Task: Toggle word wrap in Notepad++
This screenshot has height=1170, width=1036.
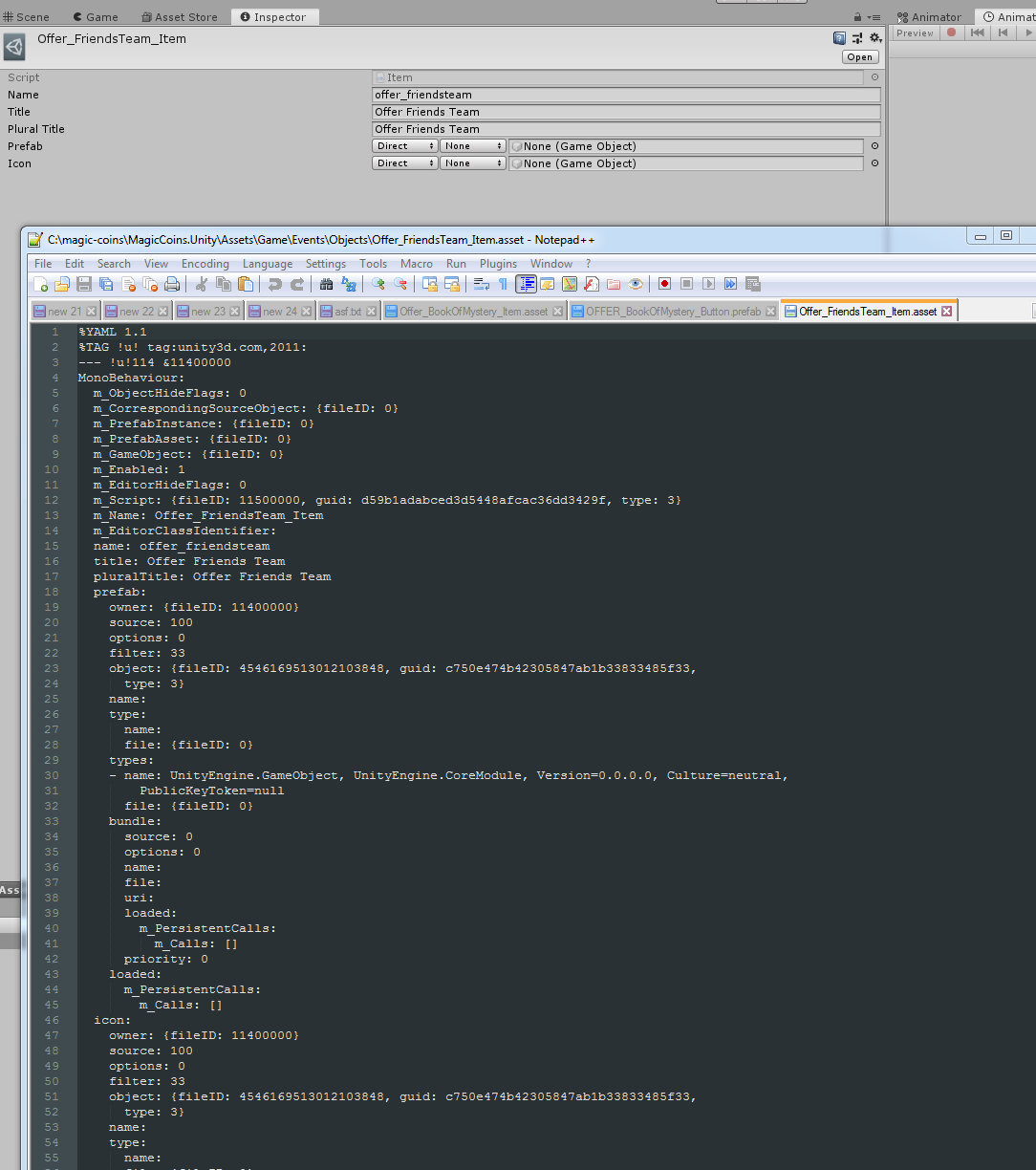Action: 482,284
